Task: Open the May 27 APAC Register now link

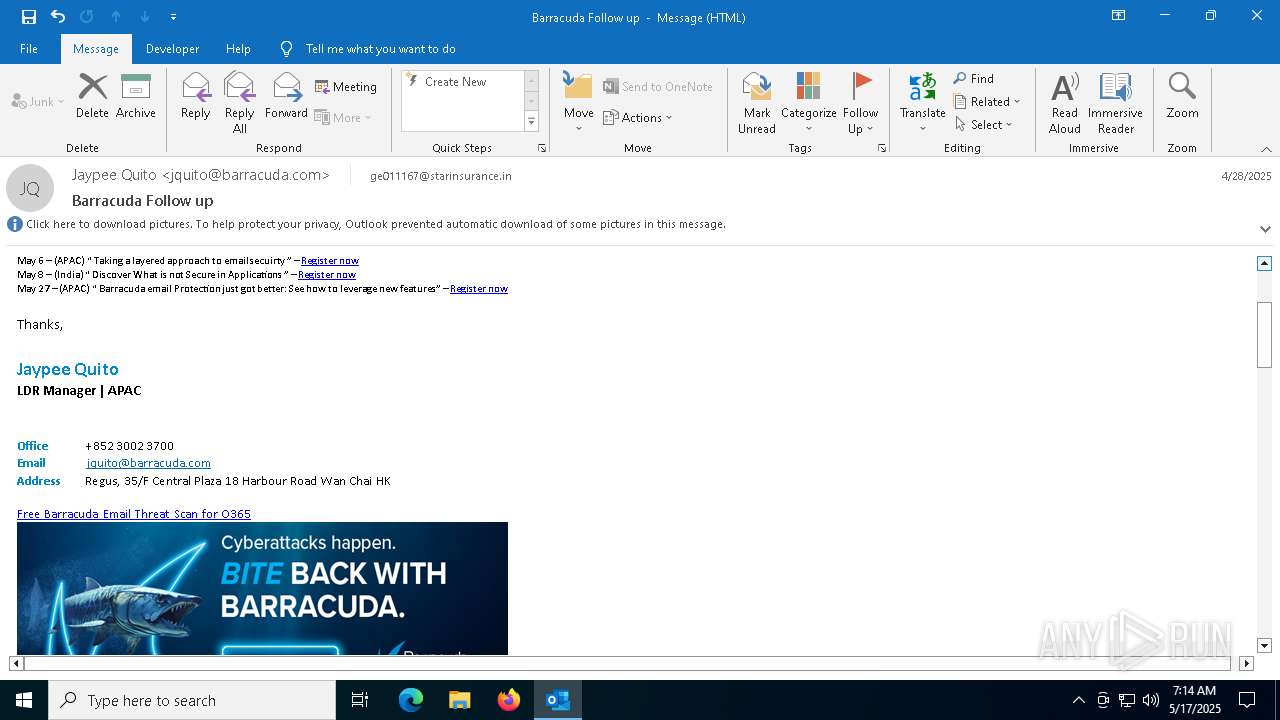Action: pyautogui.click(x=479, y=289)
